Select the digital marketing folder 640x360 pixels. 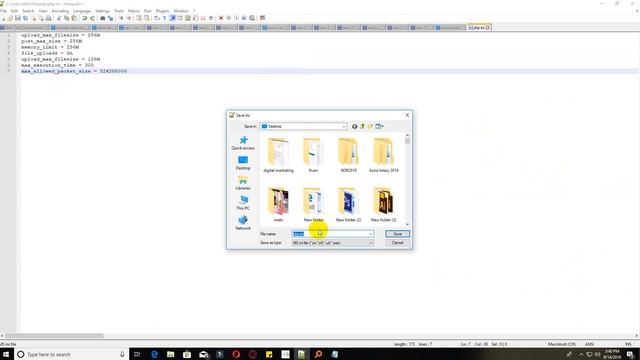point(278,156)
